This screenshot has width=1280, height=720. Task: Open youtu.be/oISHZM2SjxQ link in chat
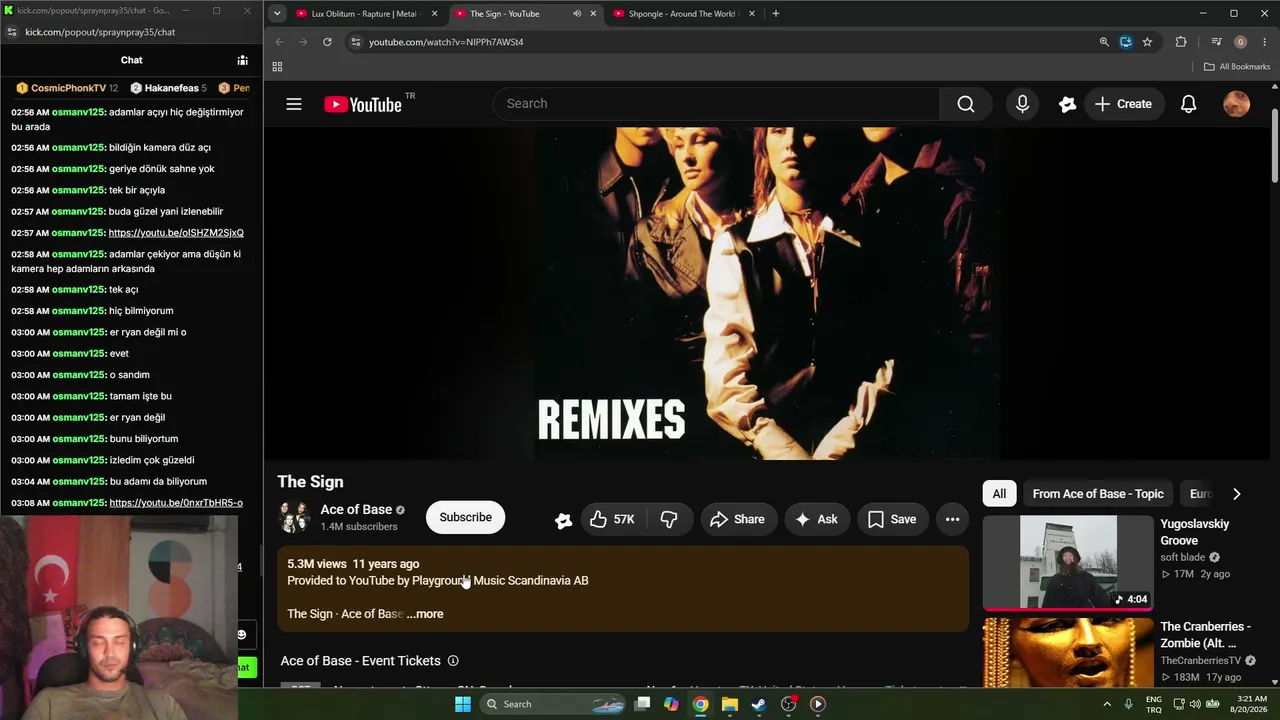[176, 233]
